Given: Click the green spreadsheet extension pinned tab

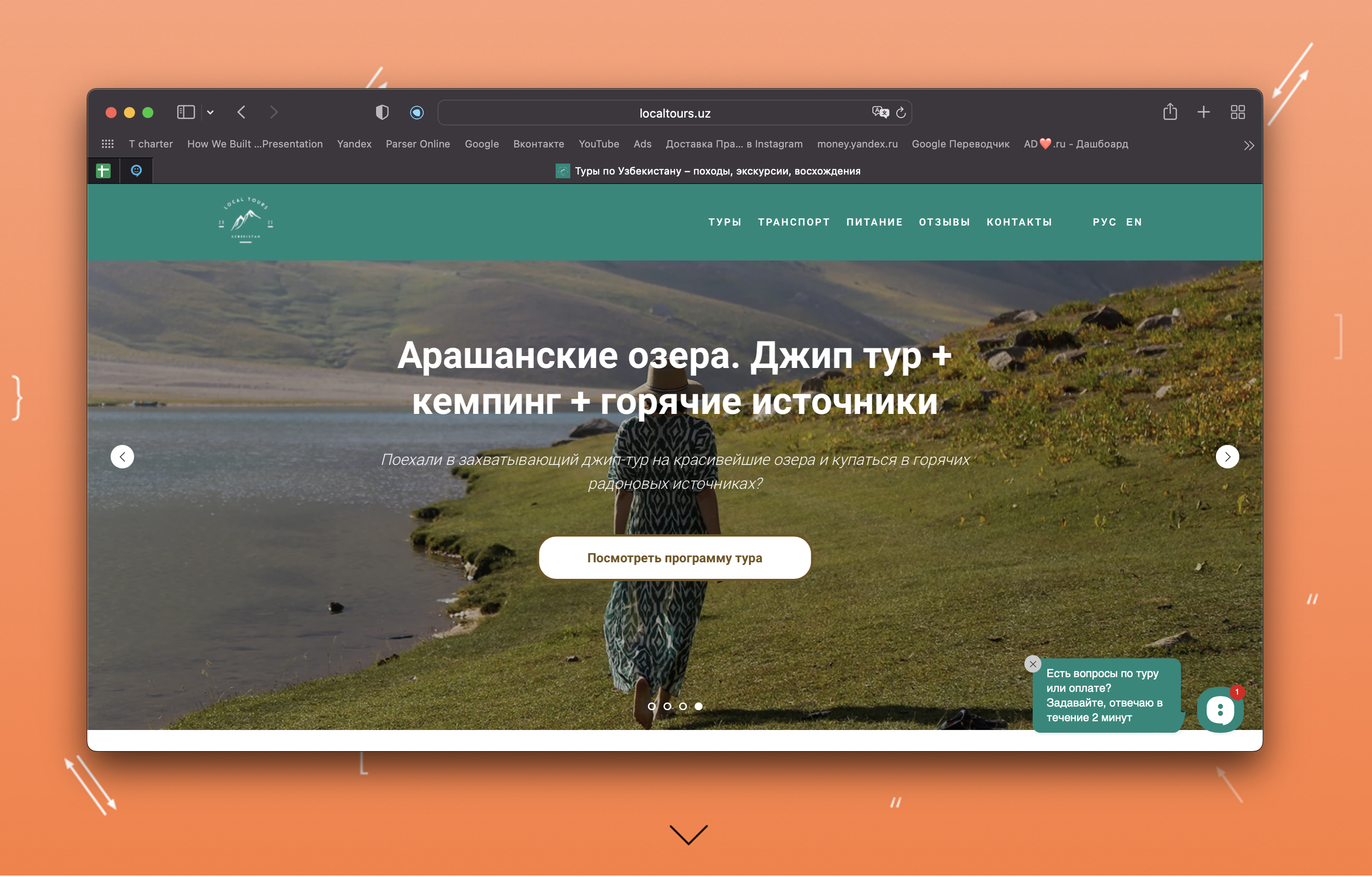Looking at the screenshot, I should 103,170.
